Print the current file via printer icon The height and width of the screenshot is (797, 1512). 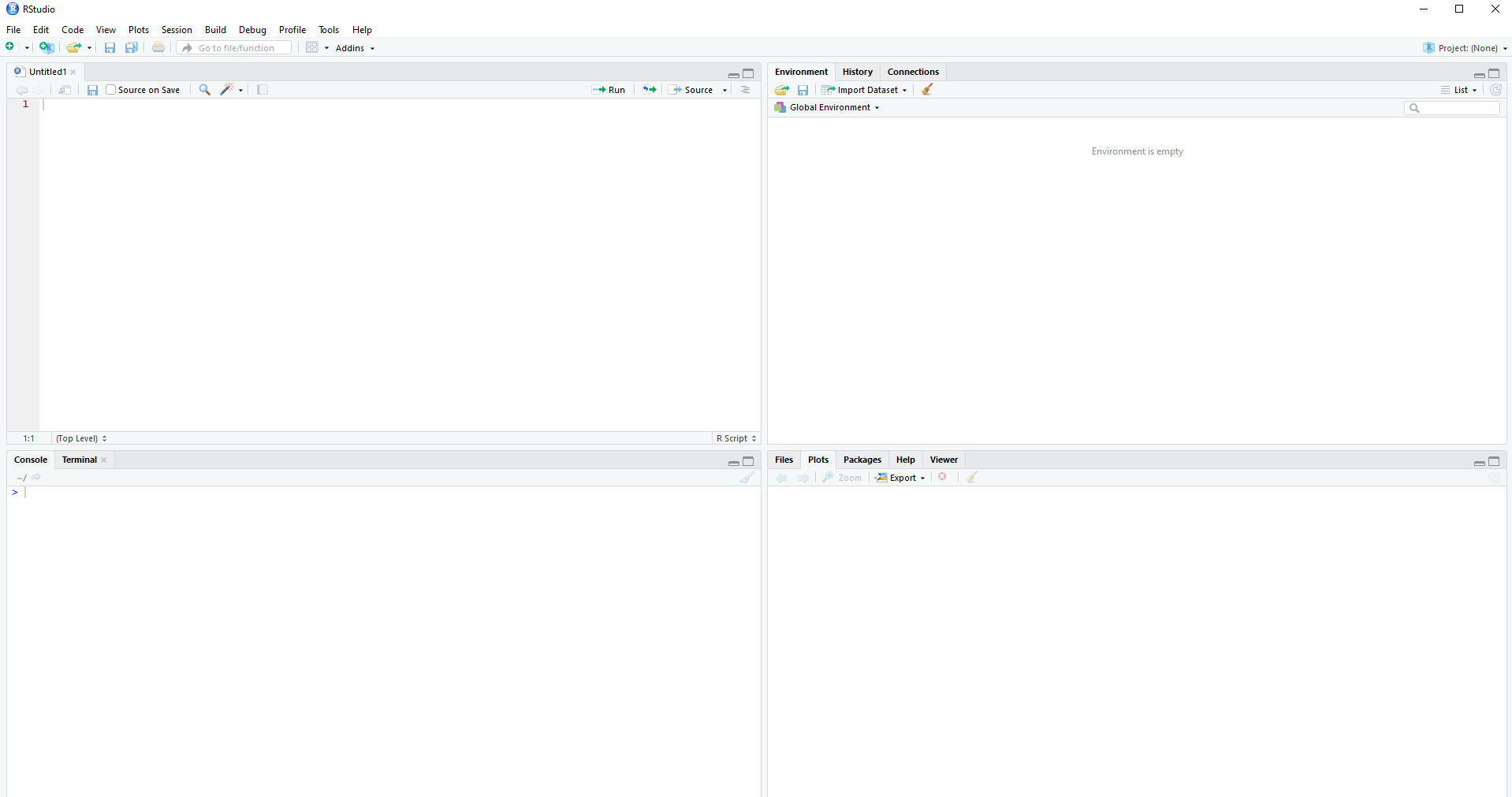click(158, 47)
